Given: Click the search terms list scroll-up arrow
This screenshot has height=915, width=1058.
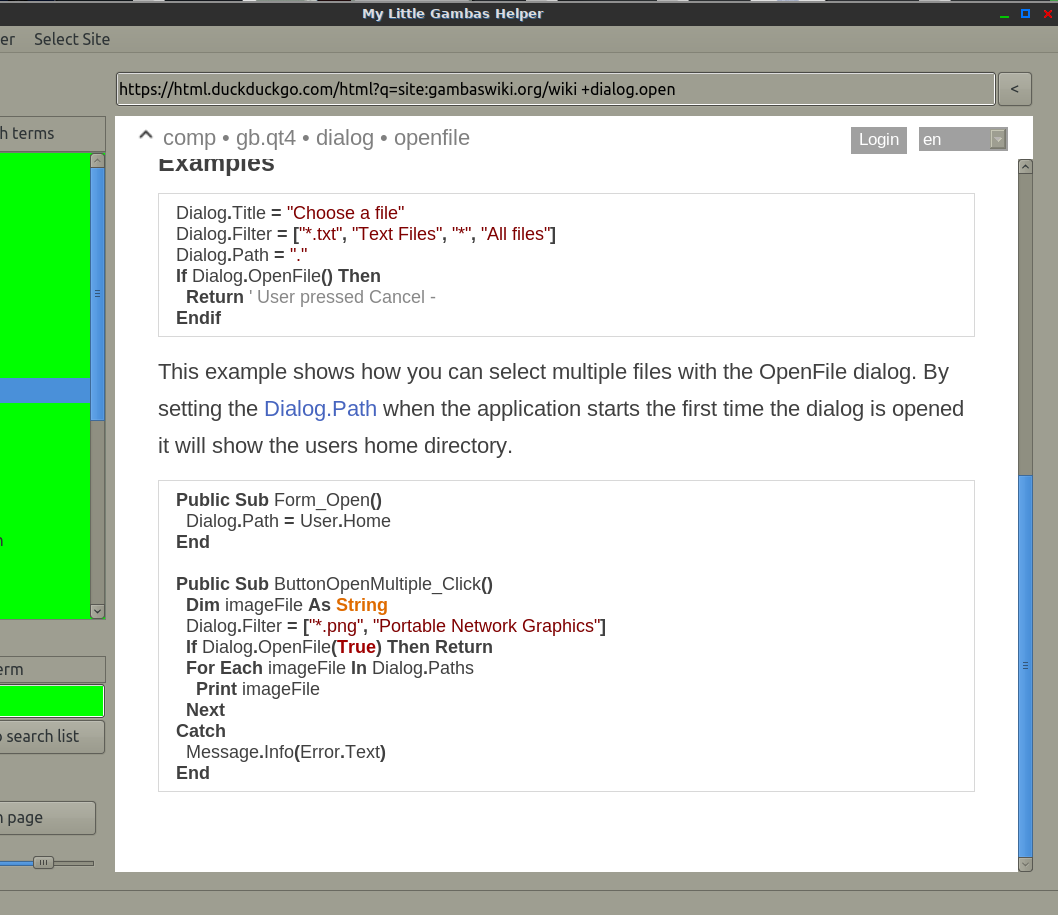Looking at the screenshot, I should point(97,160).
